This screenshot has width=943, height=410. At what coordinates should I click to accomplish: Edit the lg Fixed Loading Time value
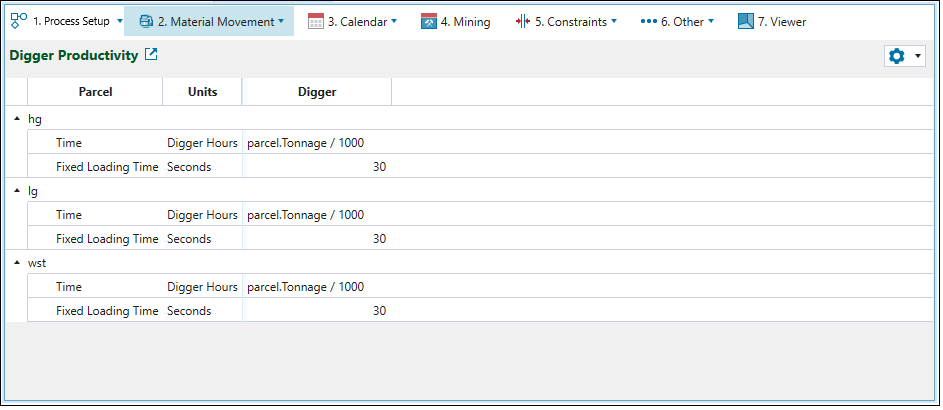315,239
